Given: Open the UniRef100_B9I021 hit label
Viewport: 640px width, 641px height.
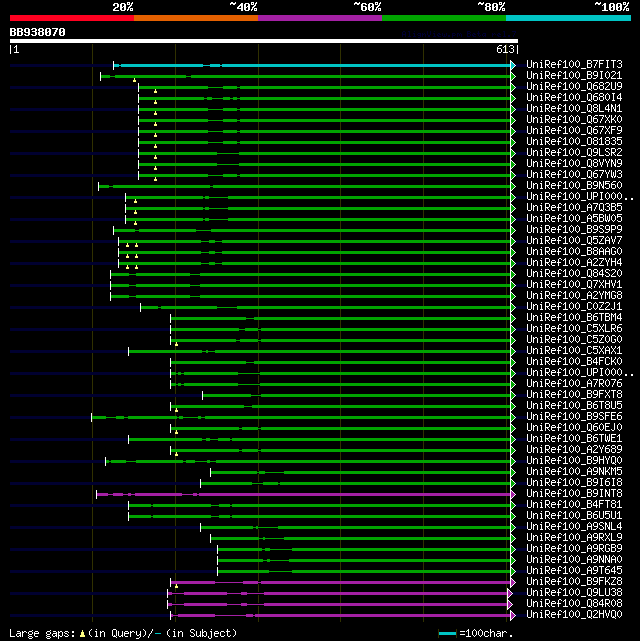Looking at the screenshot, I should coord(574,76).
